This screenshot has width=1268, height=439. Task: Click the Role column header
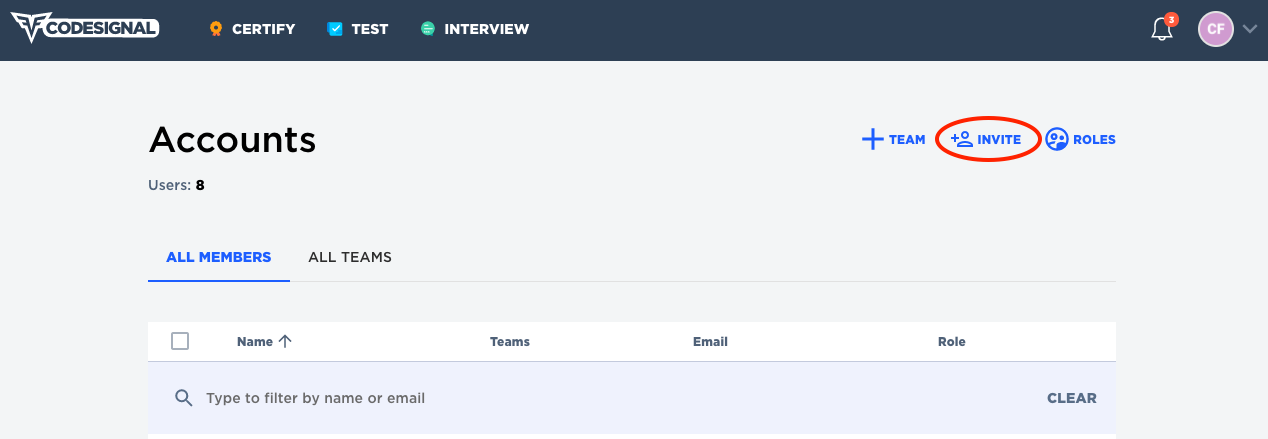952,341
